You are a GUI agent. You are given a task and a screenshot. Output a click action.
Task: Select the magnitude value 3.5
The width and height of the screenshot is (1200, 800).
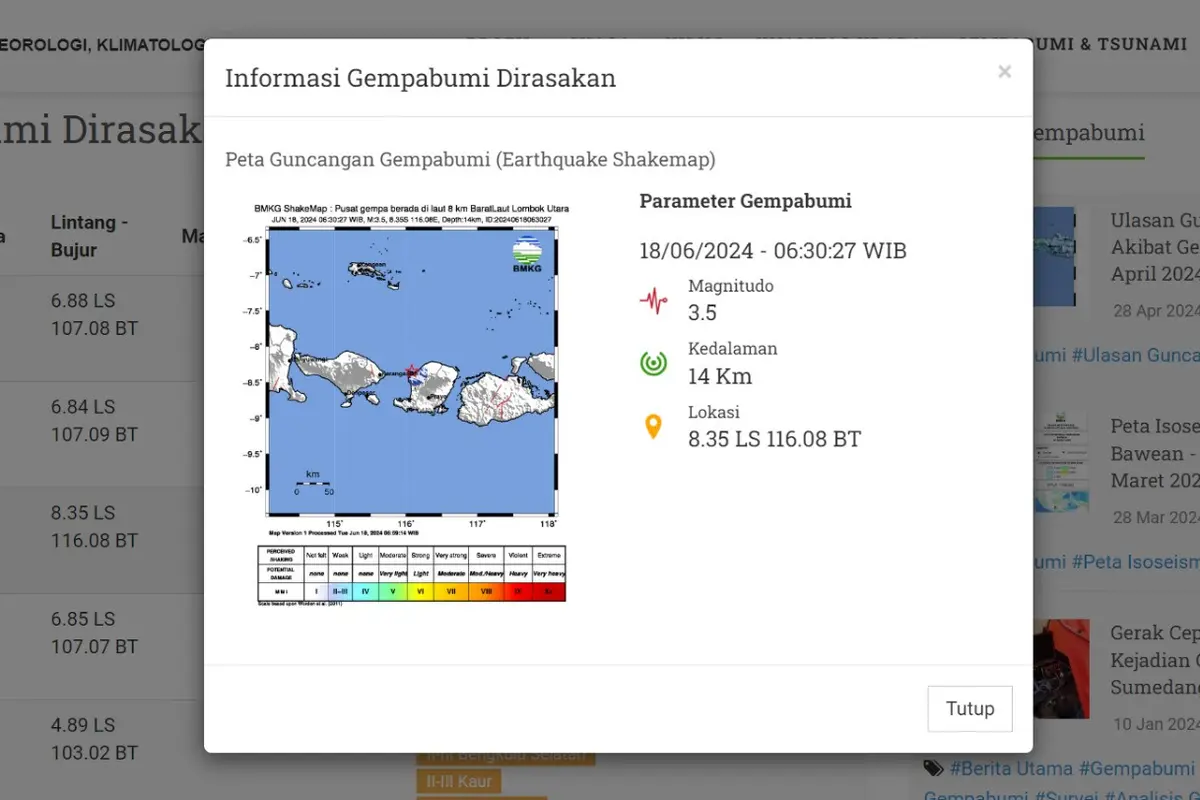coord(702,313)
